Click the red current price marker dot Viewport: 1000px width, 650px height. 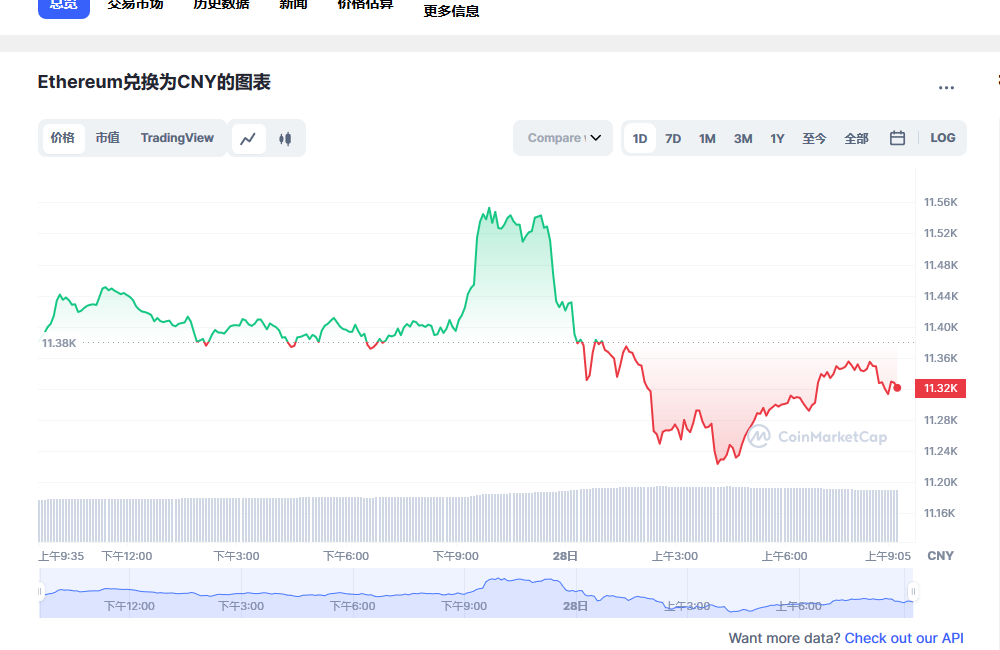point(897,388)
